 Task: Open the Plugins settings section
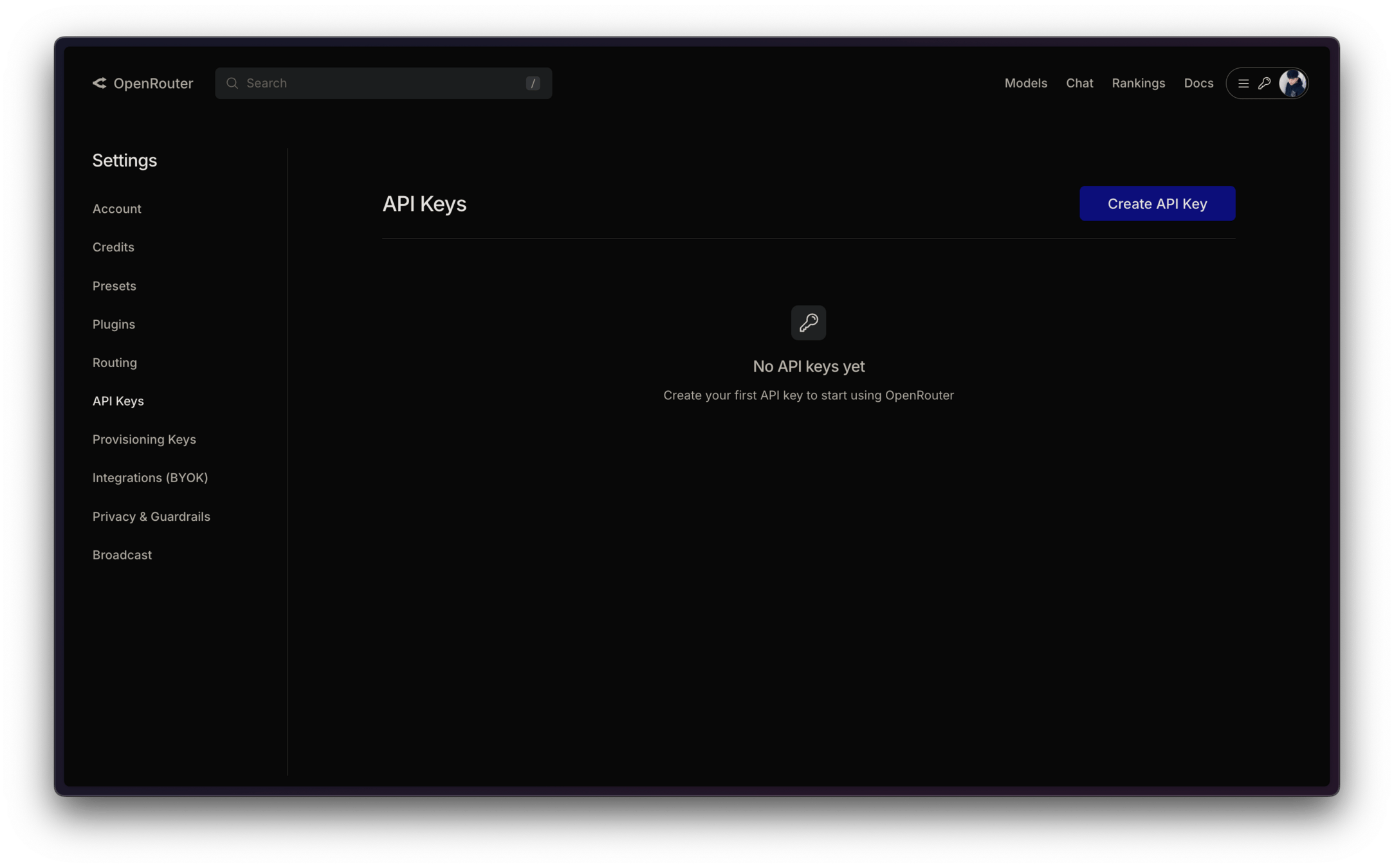[x=113, y=324]
